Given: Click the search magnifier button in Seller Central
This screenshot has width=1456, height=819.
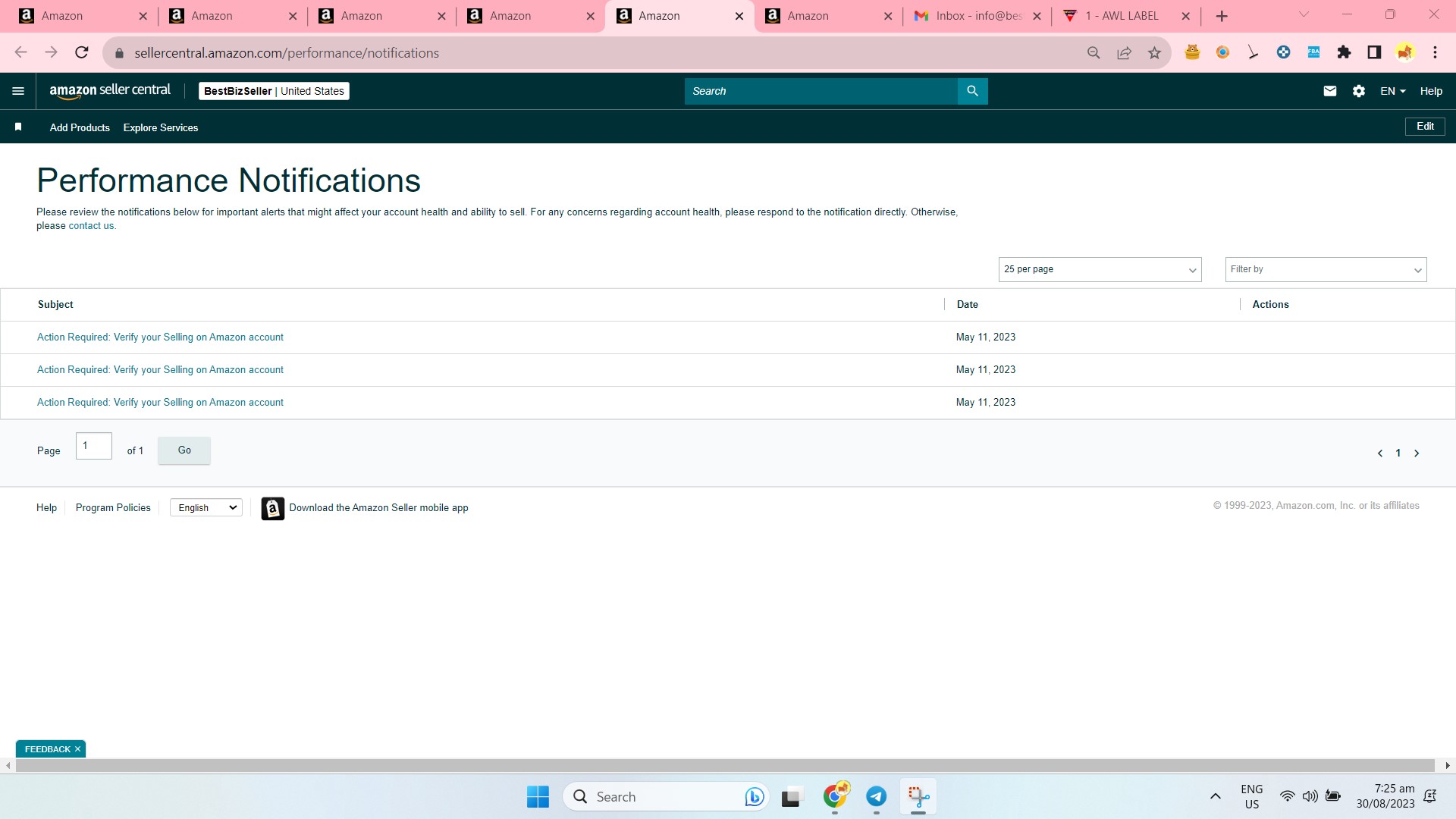Looking at the screenshot, I should tap(972, 91).
